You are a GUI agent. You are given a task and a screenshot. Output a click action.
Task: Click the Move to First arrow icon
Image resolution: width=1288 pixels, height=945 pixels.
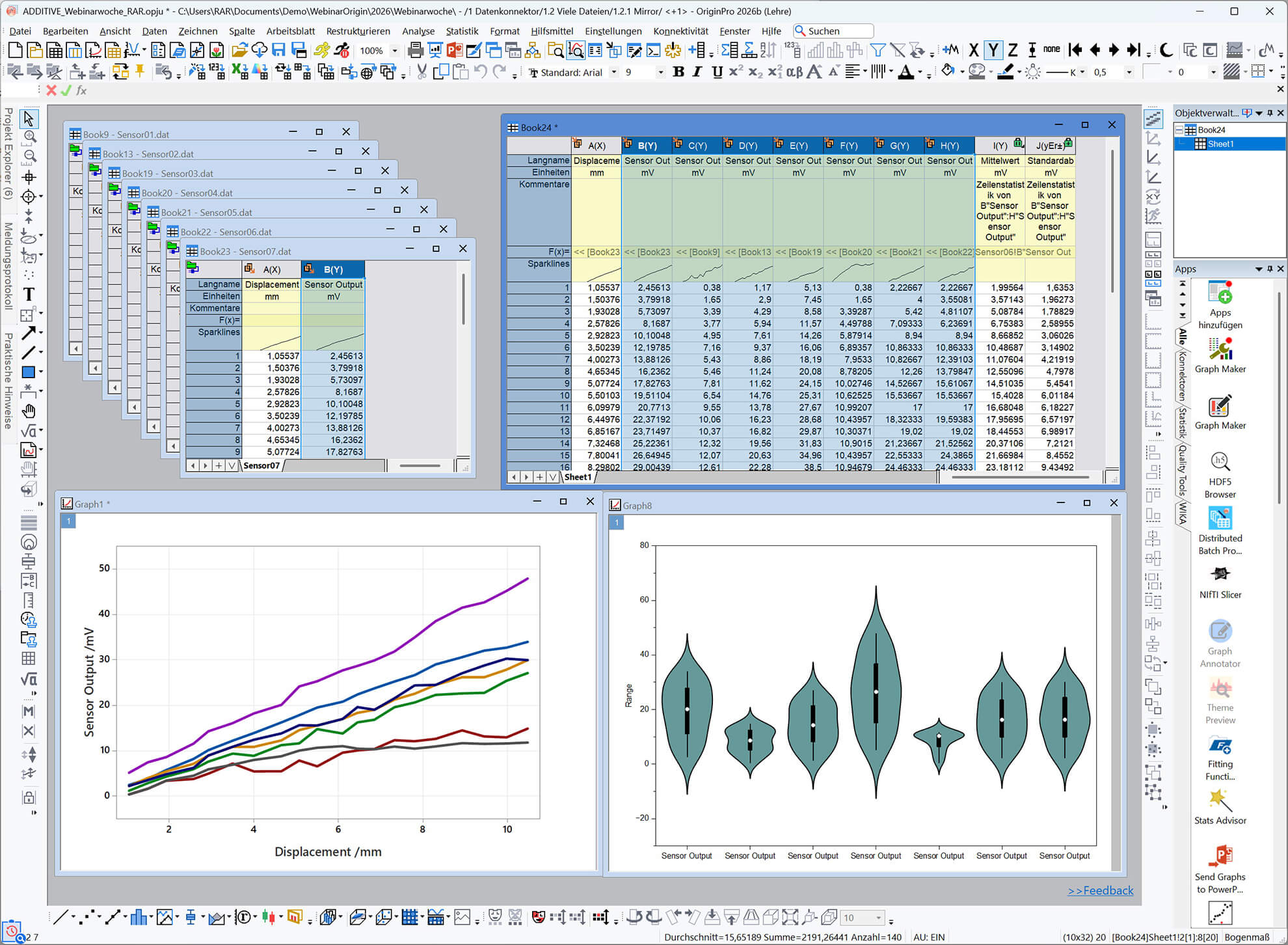[x=1075, y=49]
